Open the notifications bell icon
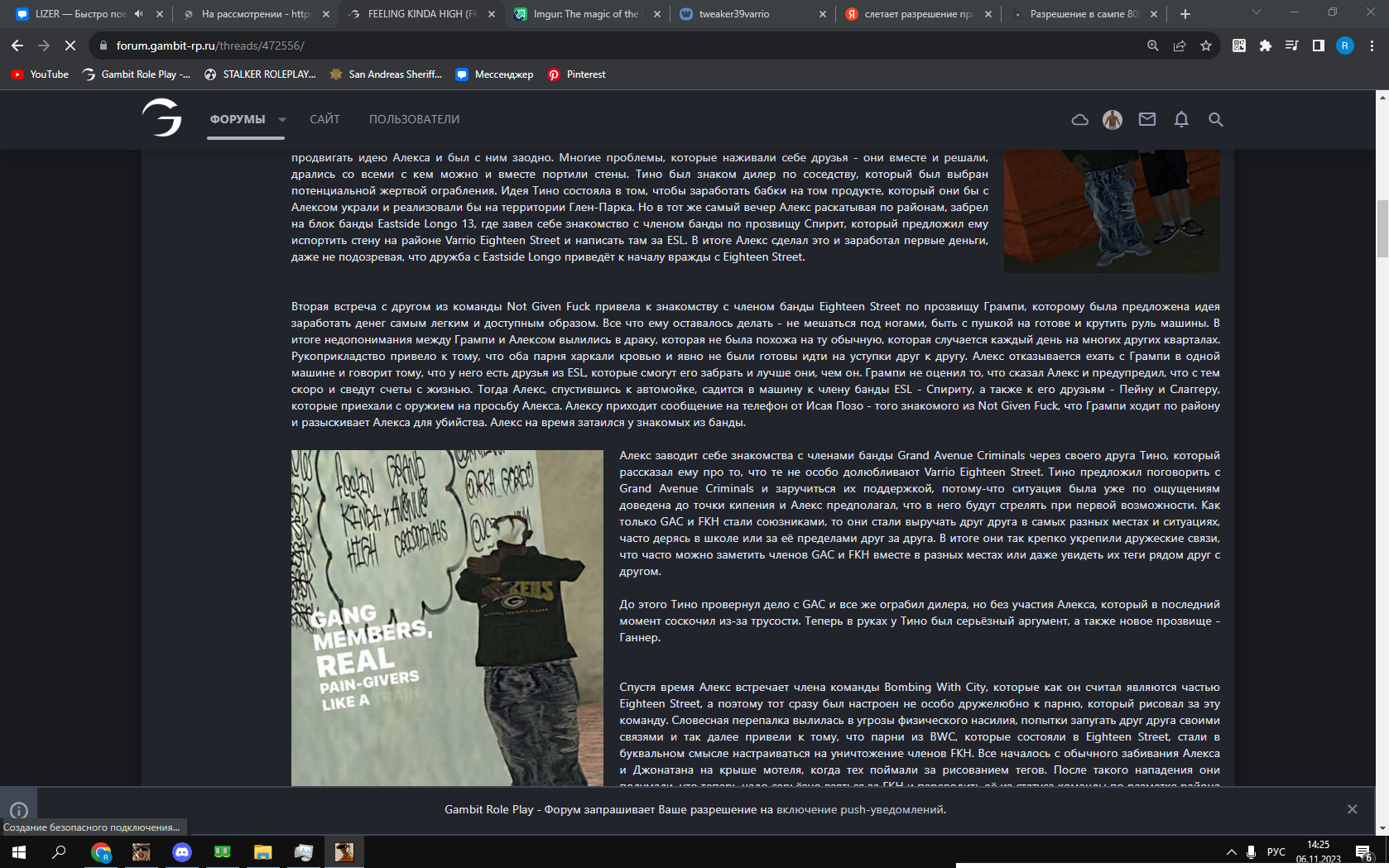The width and height of the screenshot is (1389, 868). click(x=1181, y=120)
